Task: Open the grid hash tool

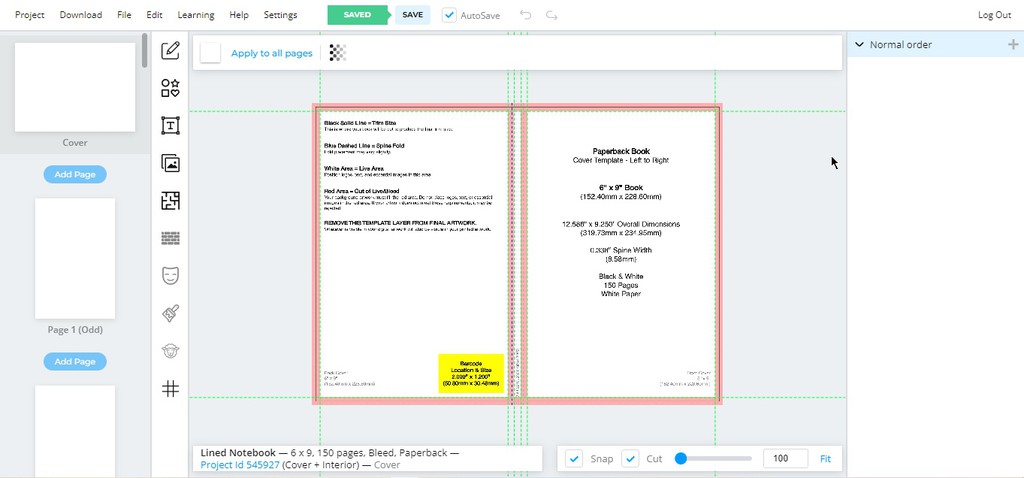Action: (x=170, y=389)
